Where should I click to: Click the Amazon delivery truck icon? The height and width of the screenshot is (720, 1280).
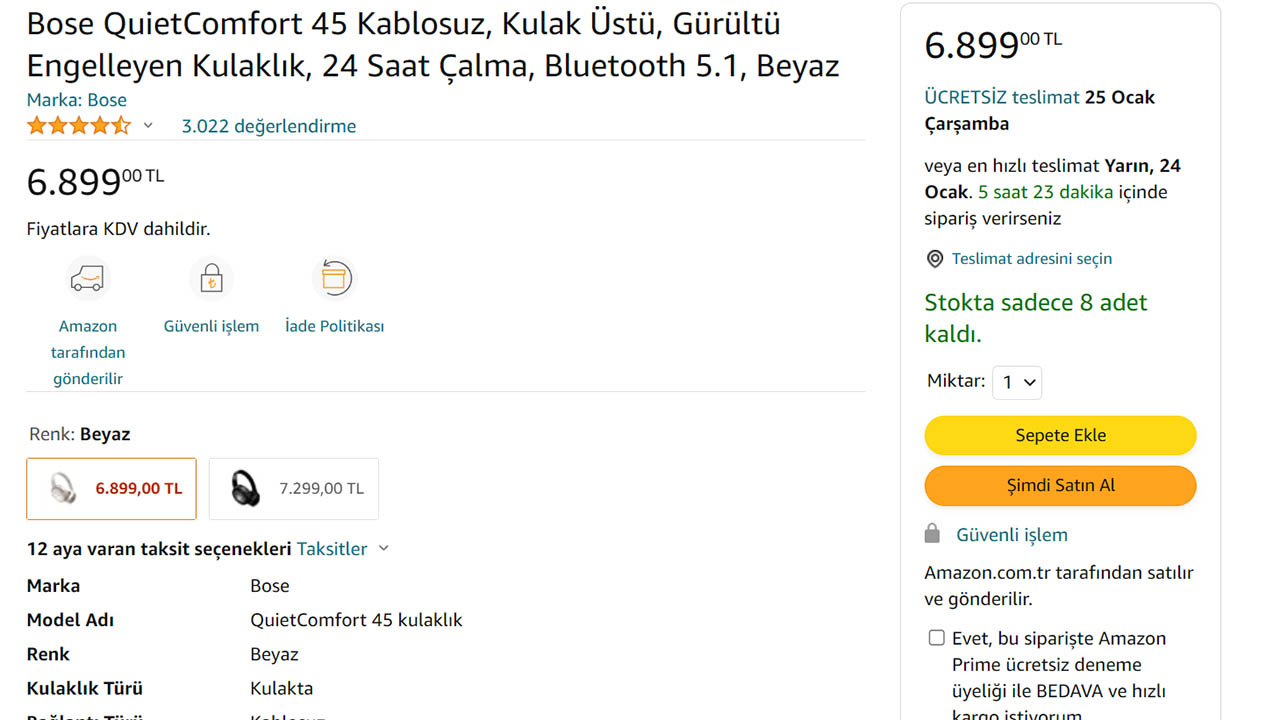click(88, 279)
